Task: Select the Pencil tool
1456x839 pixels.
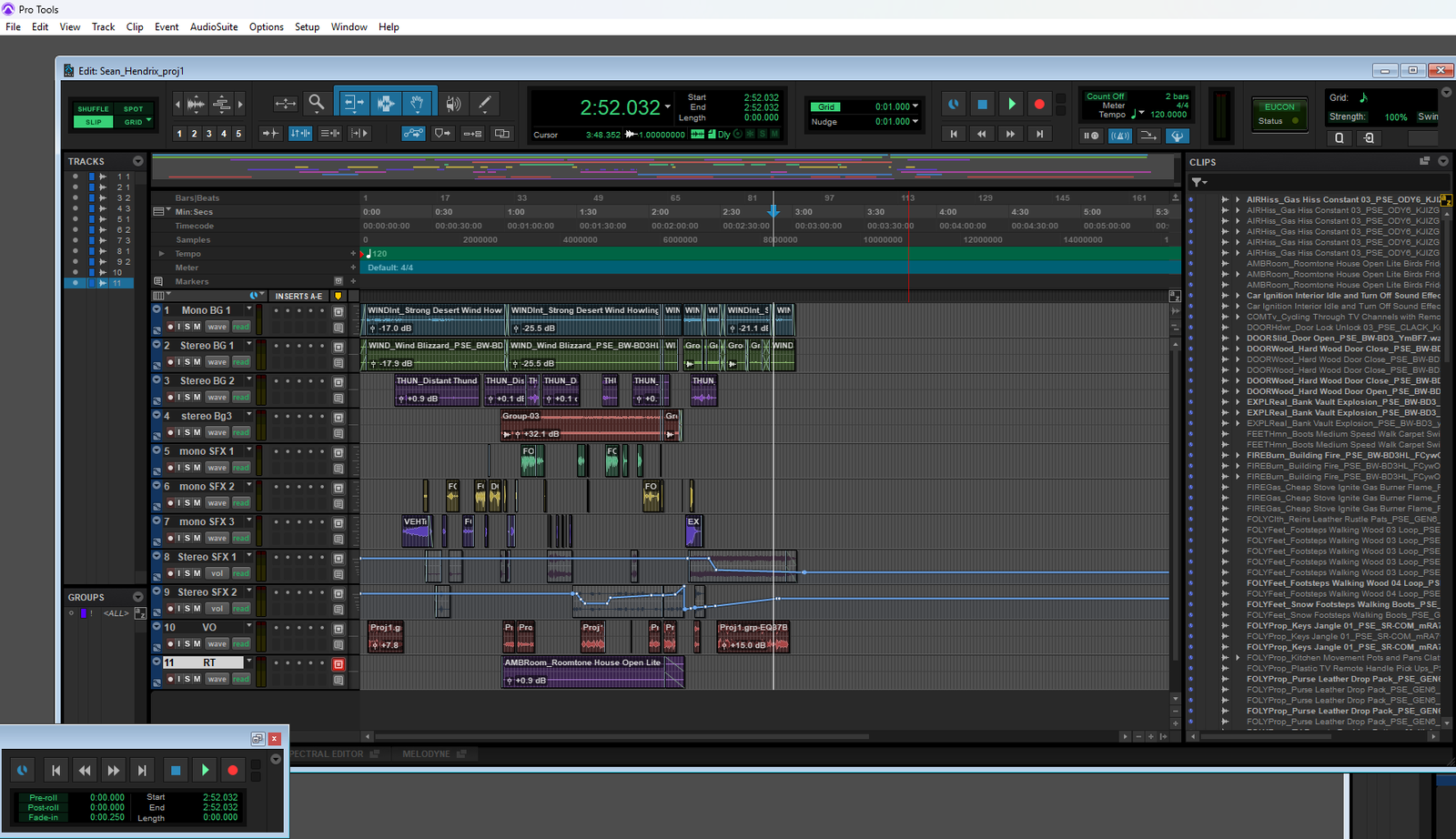Action: click(485, 104)
